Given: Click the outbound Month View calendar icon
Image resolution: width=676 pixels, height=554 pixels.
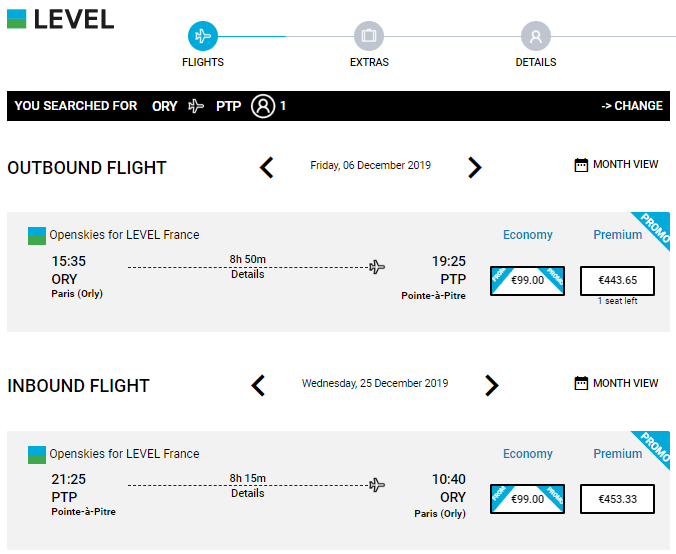Looking at the screenshot, I should 581,165.
